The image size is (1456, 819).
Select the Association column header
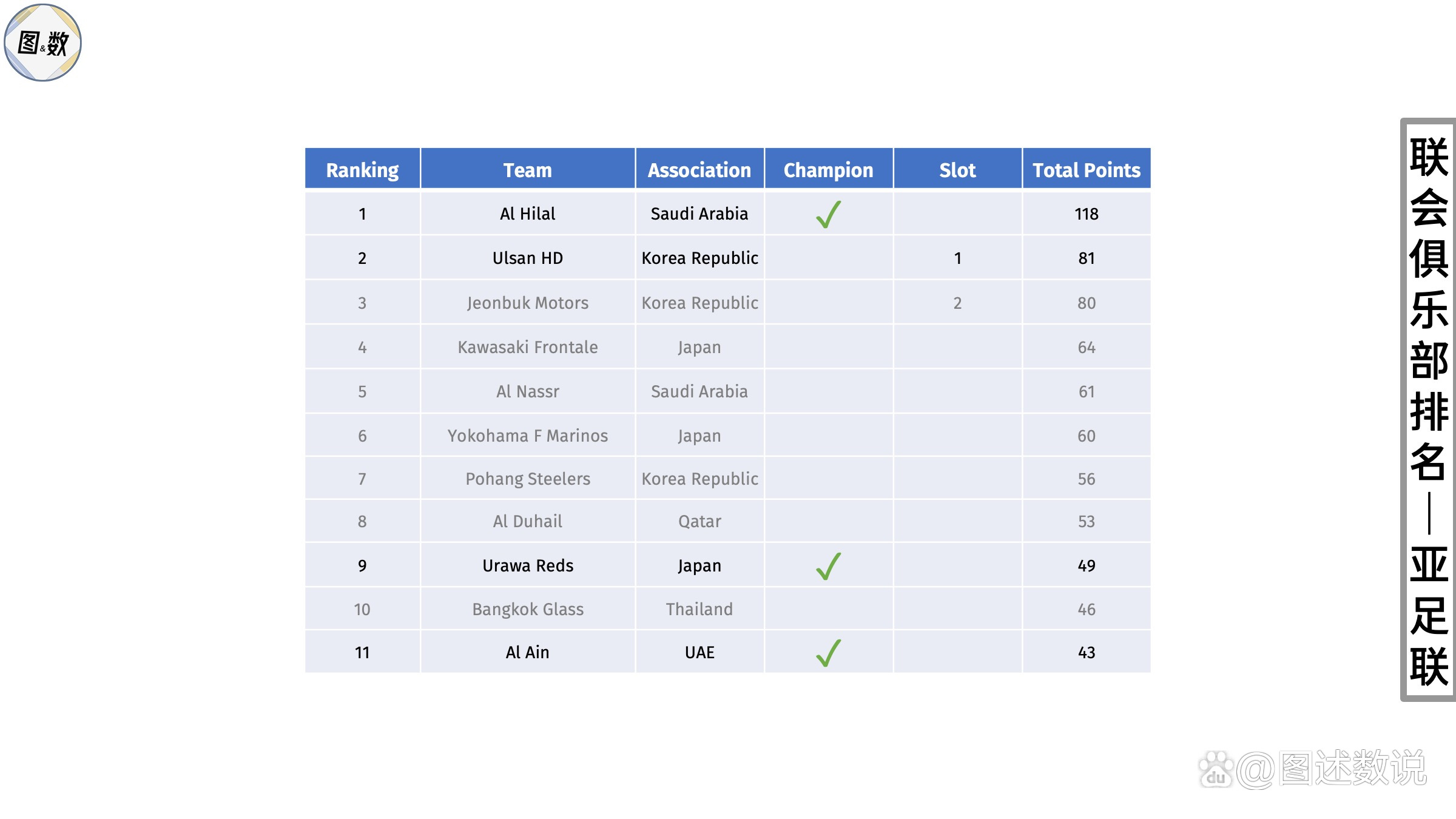pyautogui.click(x=699, y=169)
